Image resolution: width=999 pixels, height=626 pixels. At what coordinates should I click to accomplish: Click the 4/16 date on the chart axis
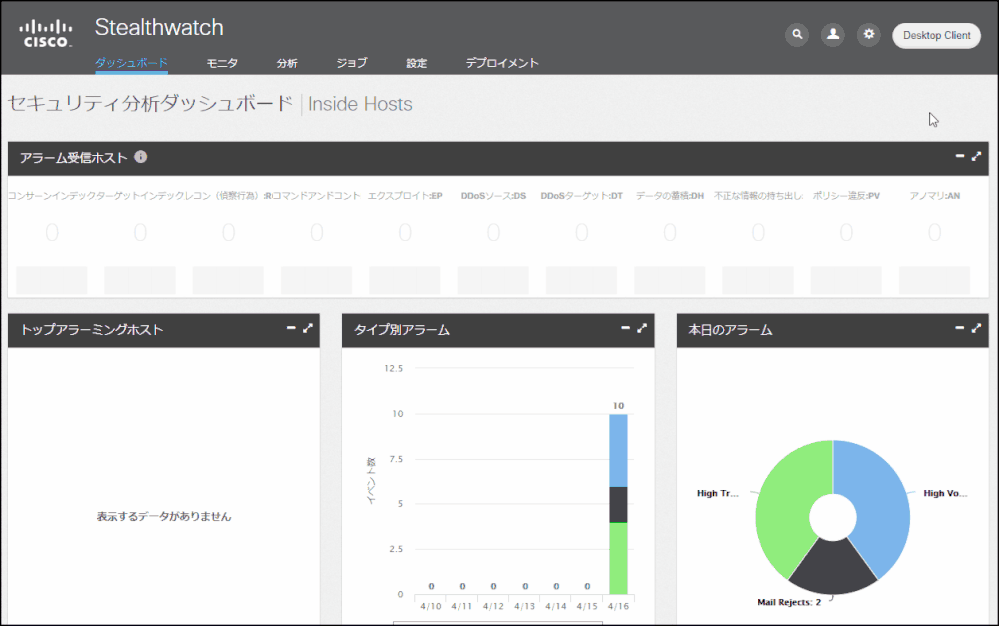pyautogui.click(x=618, y=606)
